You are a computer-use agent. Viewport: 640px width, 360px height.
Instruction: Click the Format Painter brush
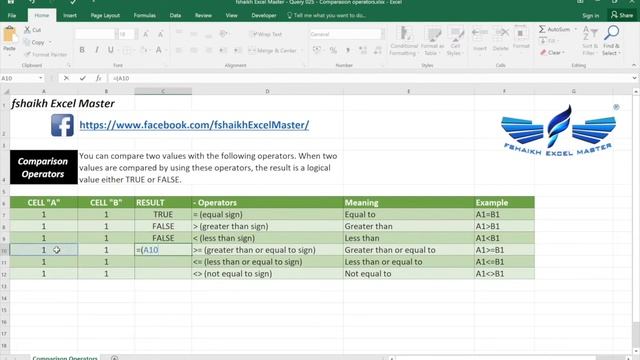(45, 54)
